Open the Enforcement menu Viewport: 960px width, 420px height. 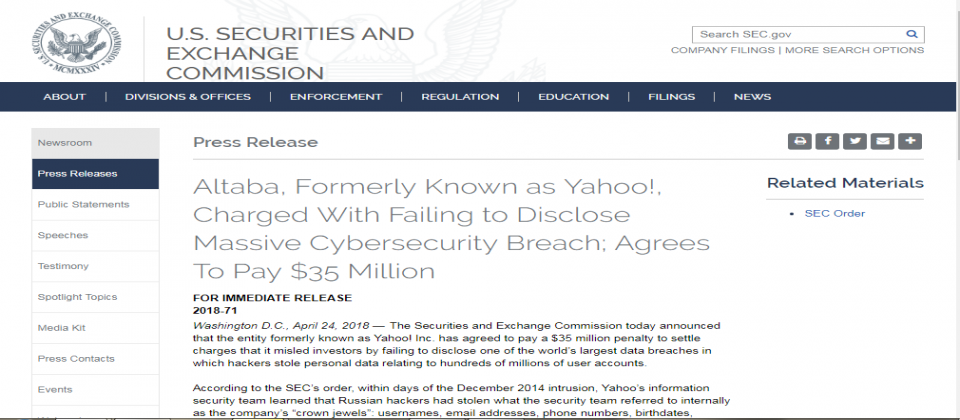click(x=336, y=97)
